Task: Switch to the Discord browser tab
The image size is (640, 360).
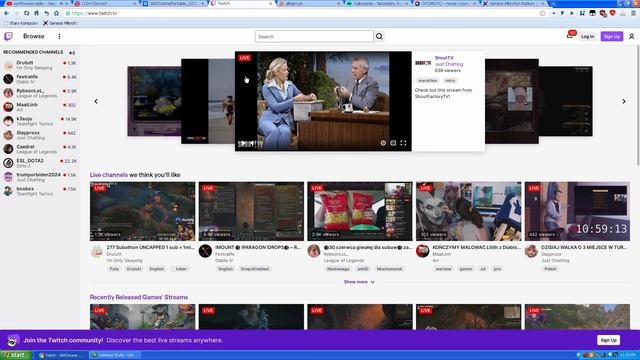Action: (x=105, y=3)
